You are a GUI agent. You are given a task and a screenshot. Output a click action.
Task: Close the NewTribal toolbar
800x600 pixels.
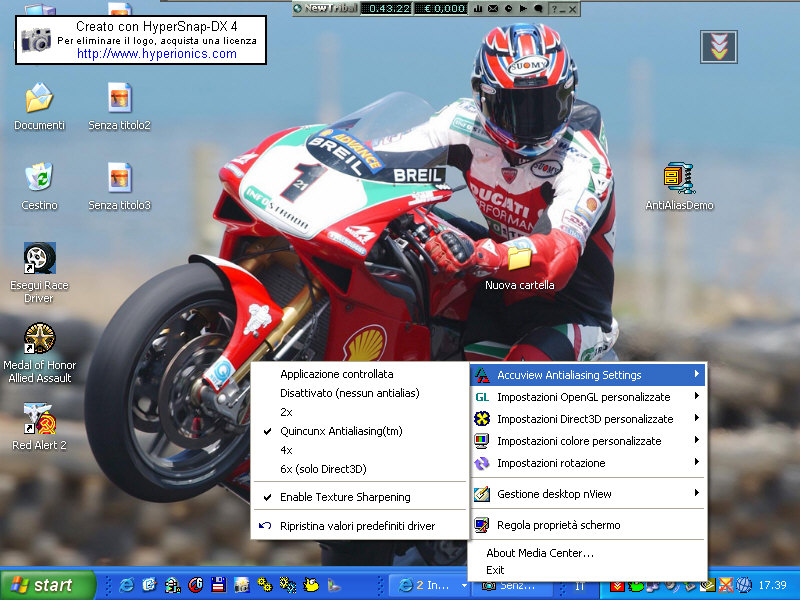point(572,9)
